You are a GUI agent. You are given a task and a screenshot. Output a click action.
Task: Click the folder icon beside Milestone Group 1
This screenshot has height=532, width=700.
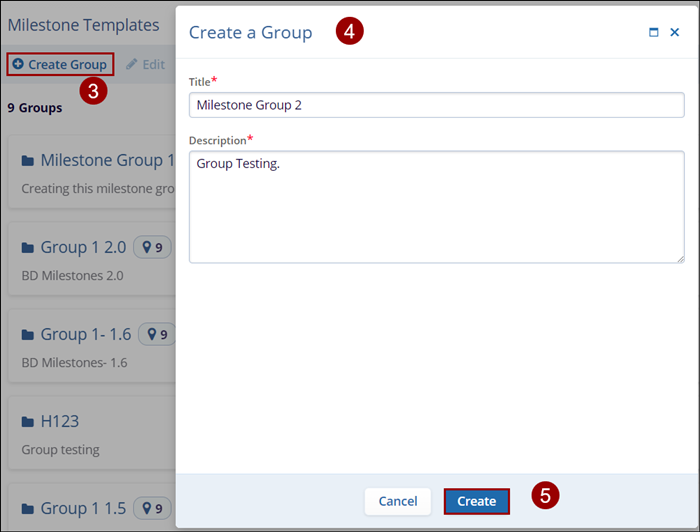27,161
